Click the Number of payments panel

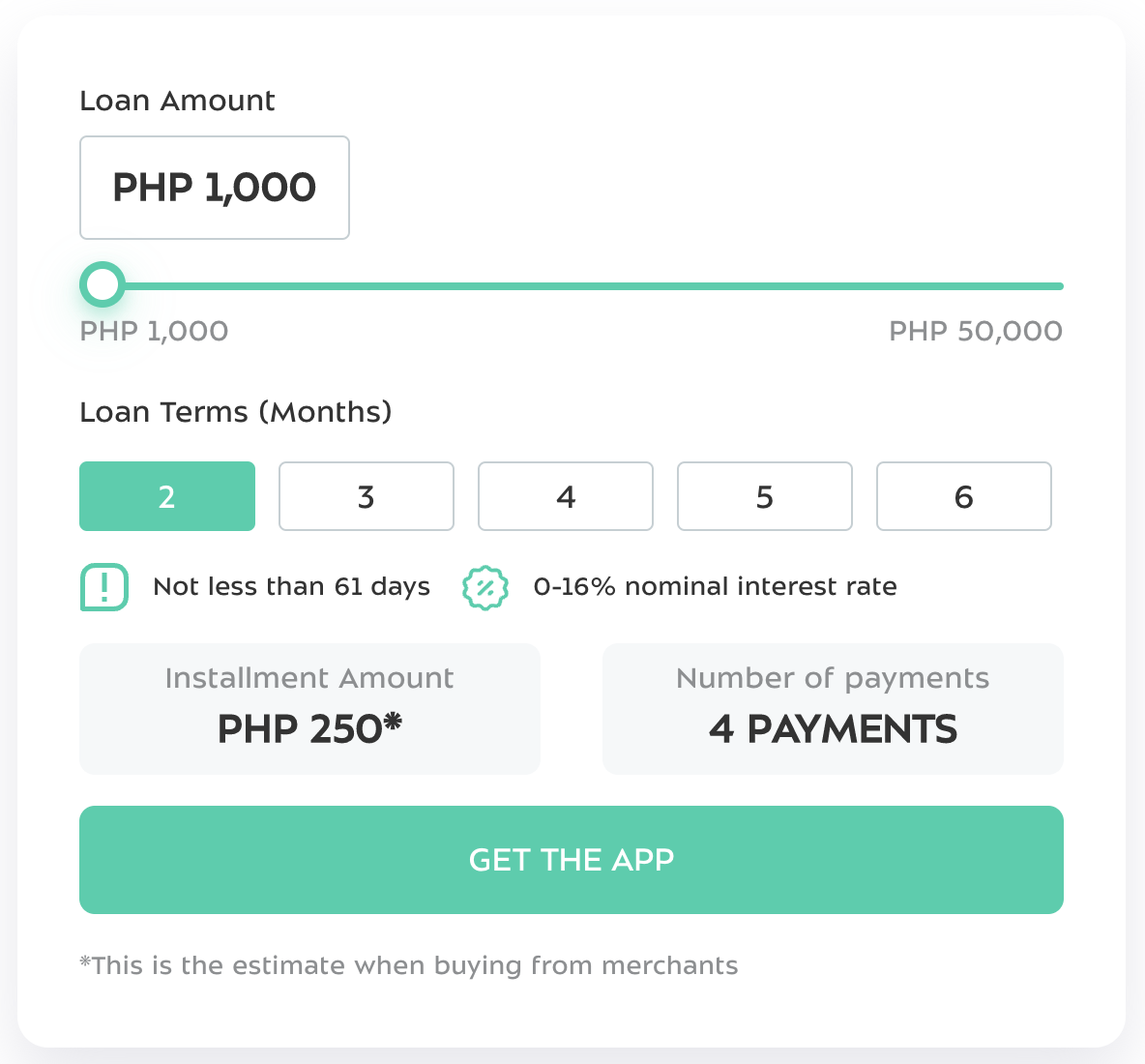click(833, 709)
